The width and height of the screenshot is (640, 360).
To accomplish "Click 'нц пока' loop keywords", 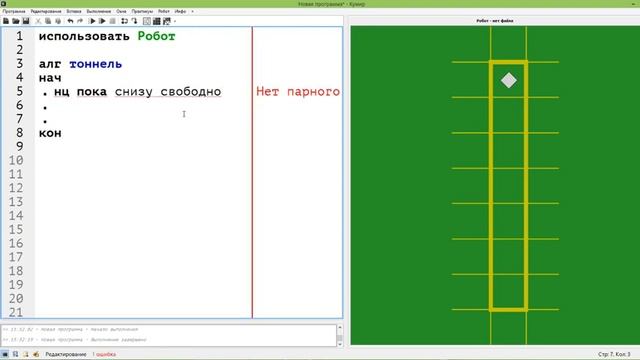I will click(x=80, y=92).
